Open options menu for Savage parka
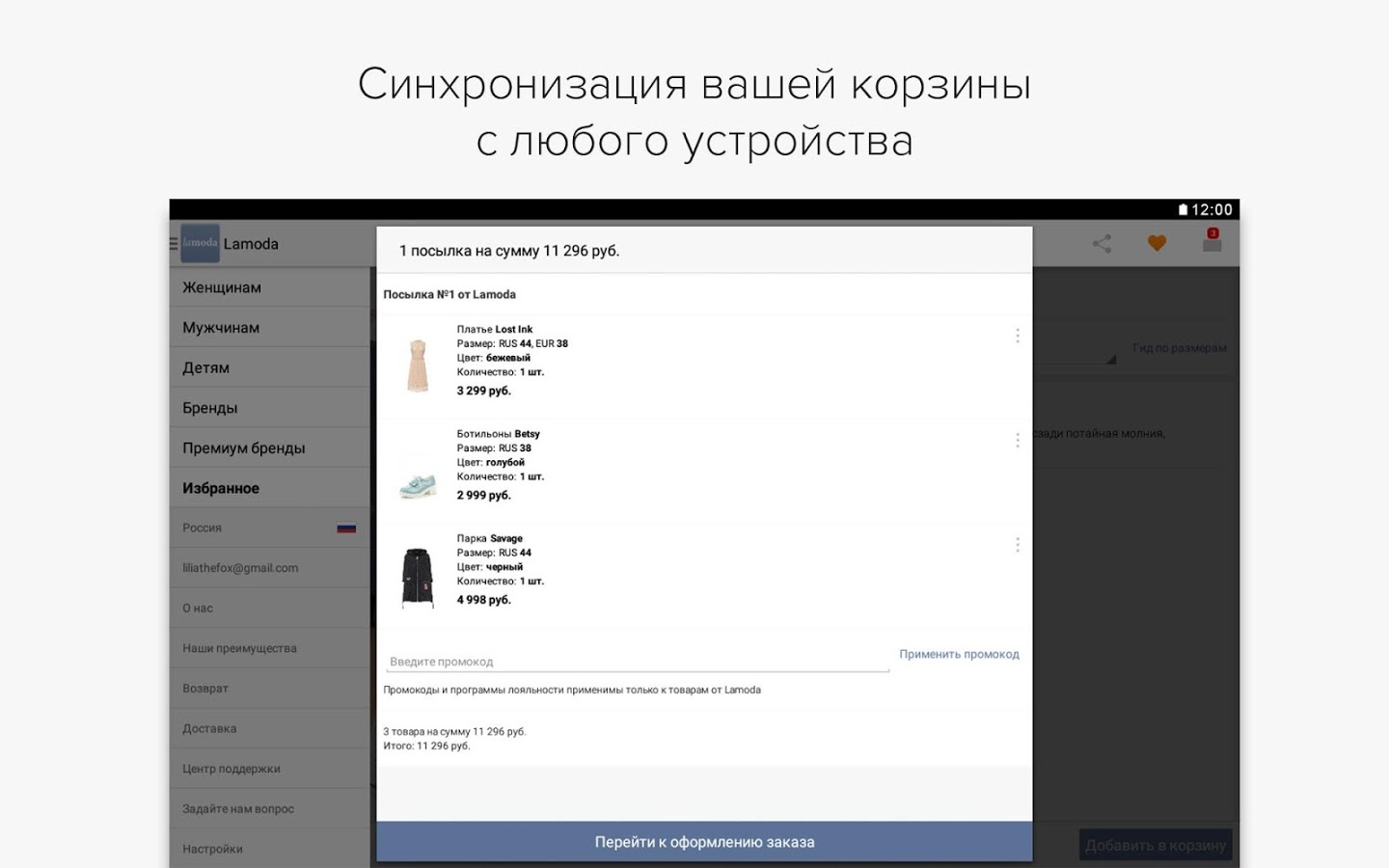1389x868 pixels. point(1018,545)
